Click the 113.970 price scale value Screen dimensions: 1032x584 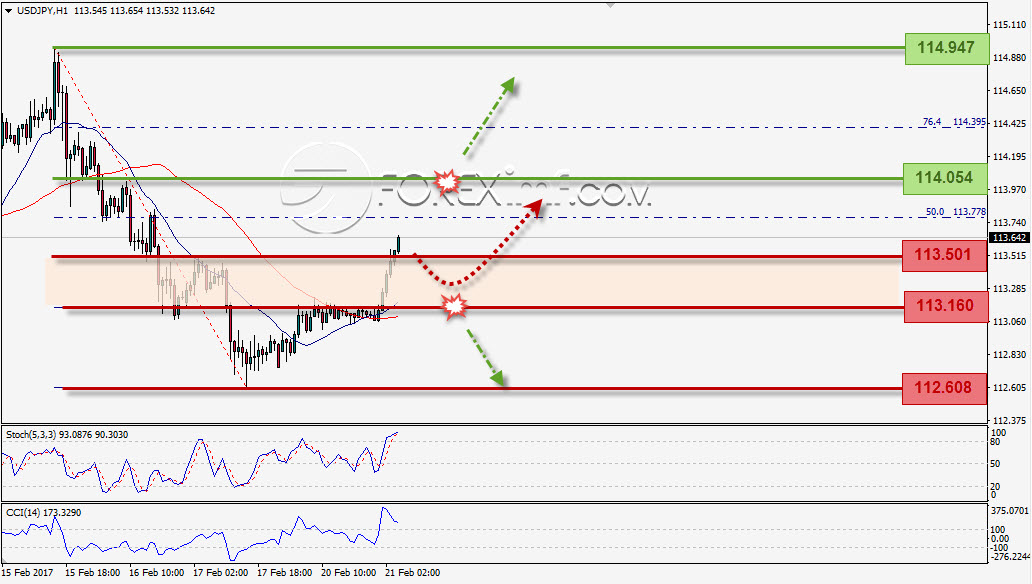click(x=1009, y=190)
